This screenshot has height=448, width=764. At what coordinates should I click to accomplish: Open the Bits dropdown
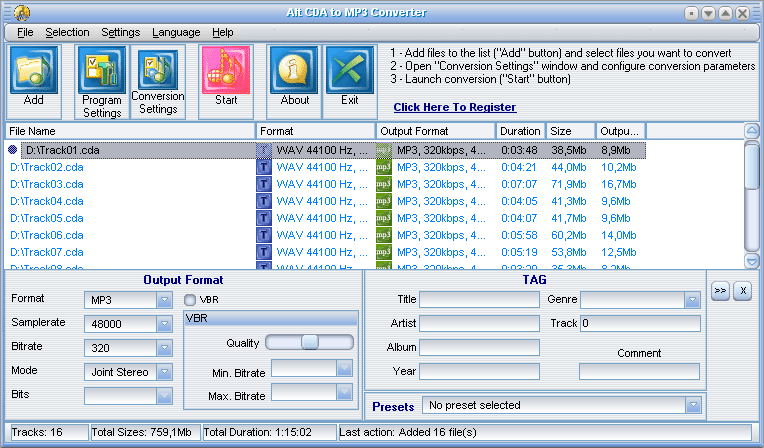[x=164, y=396]
